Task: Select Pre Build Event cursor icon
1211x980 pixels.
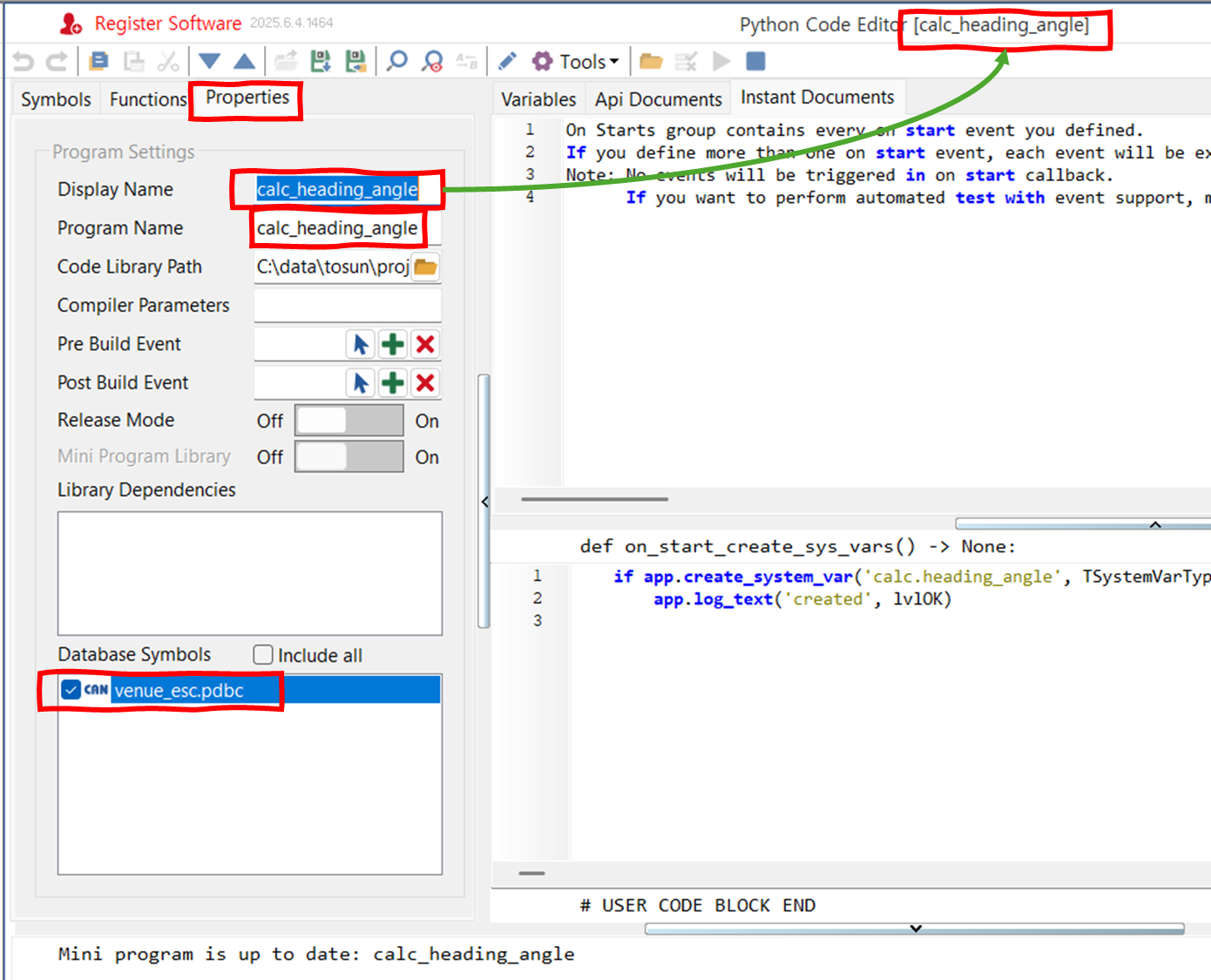Action: (361, 344)
